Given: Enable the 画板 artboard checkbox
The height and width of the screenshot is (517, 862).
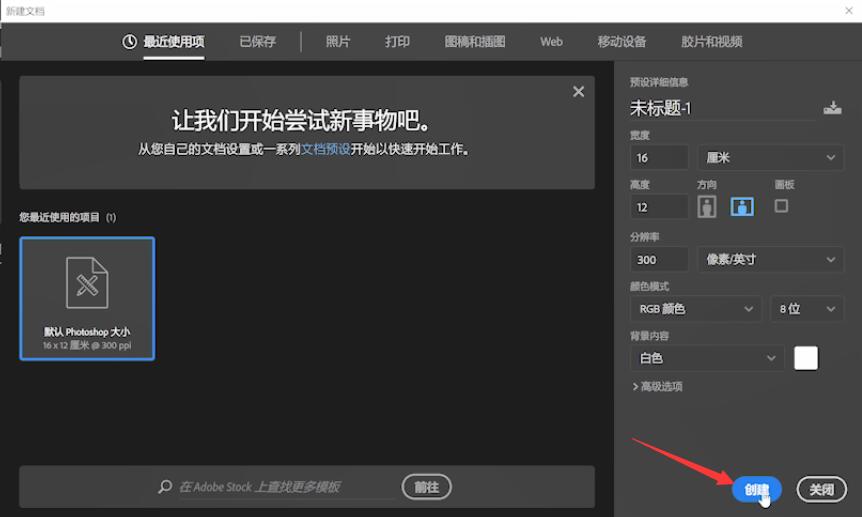Looking at the screenshot, I should pyautogui.click(x=781, y=206).
